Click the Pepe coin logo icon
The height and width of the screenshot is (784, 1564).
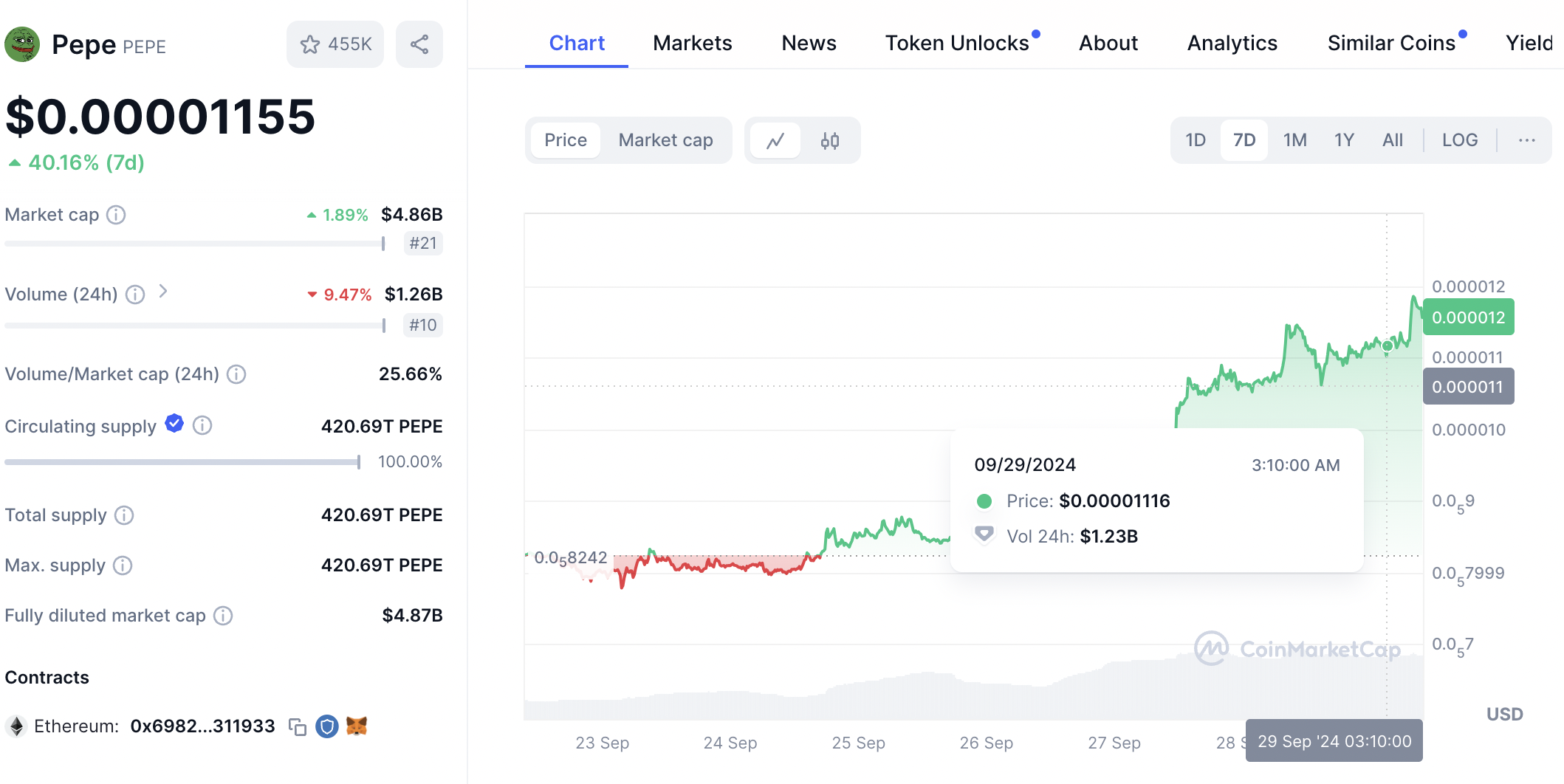tap(22, 44)
